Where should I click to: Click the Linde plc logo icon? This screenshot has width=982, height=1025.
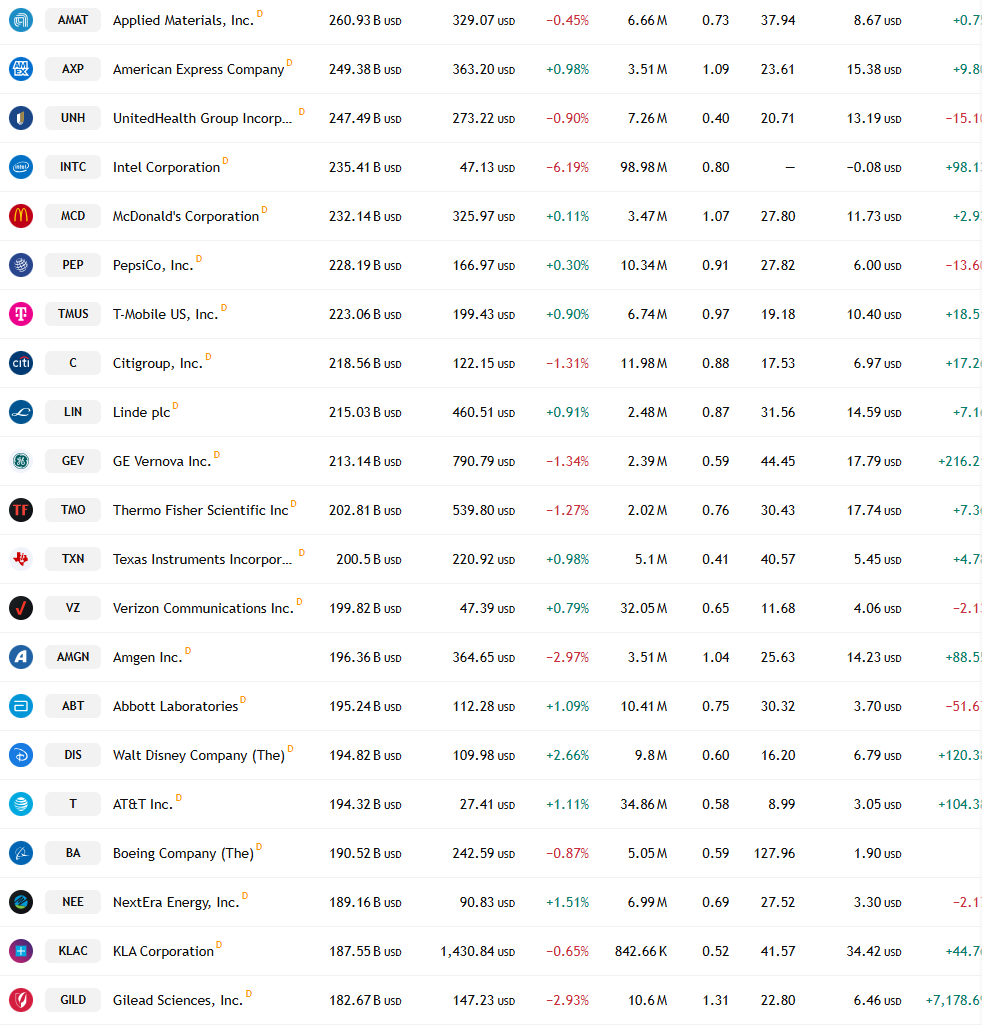[21, 412]
